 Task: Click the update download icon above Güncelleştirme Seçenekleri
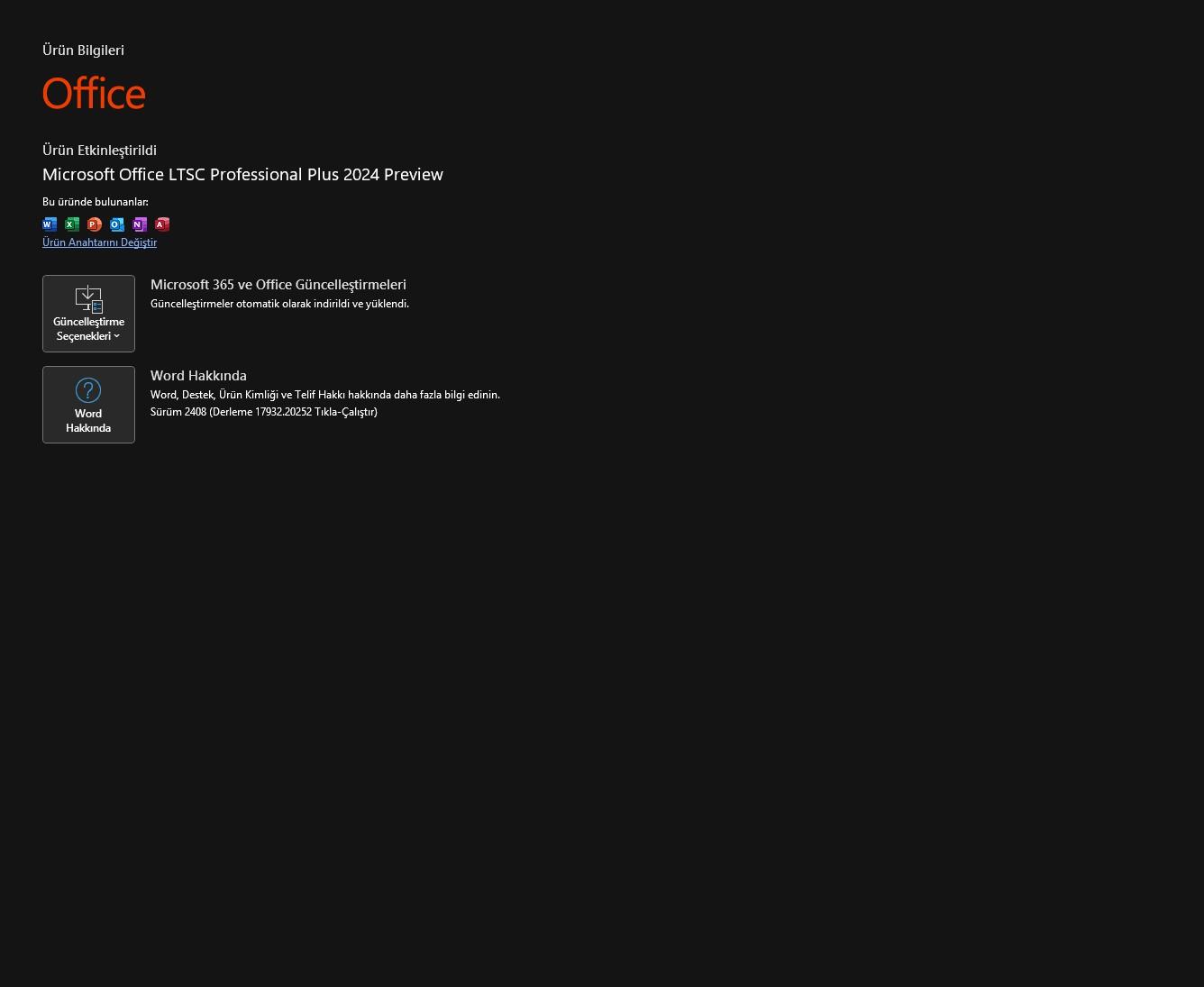(88, 298)
